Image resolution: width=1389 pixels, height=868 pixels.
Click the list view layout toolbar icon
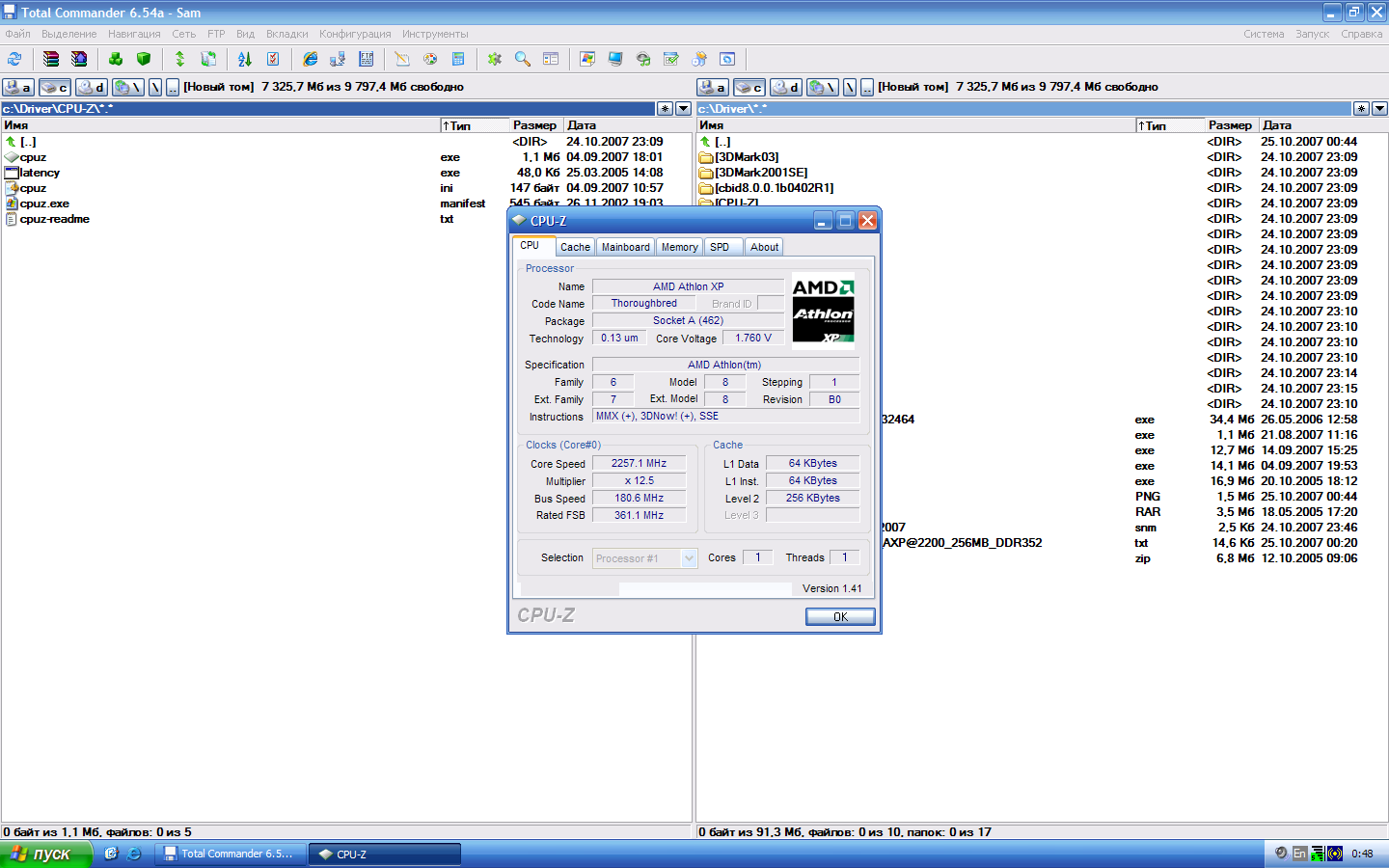coord(551,59)
